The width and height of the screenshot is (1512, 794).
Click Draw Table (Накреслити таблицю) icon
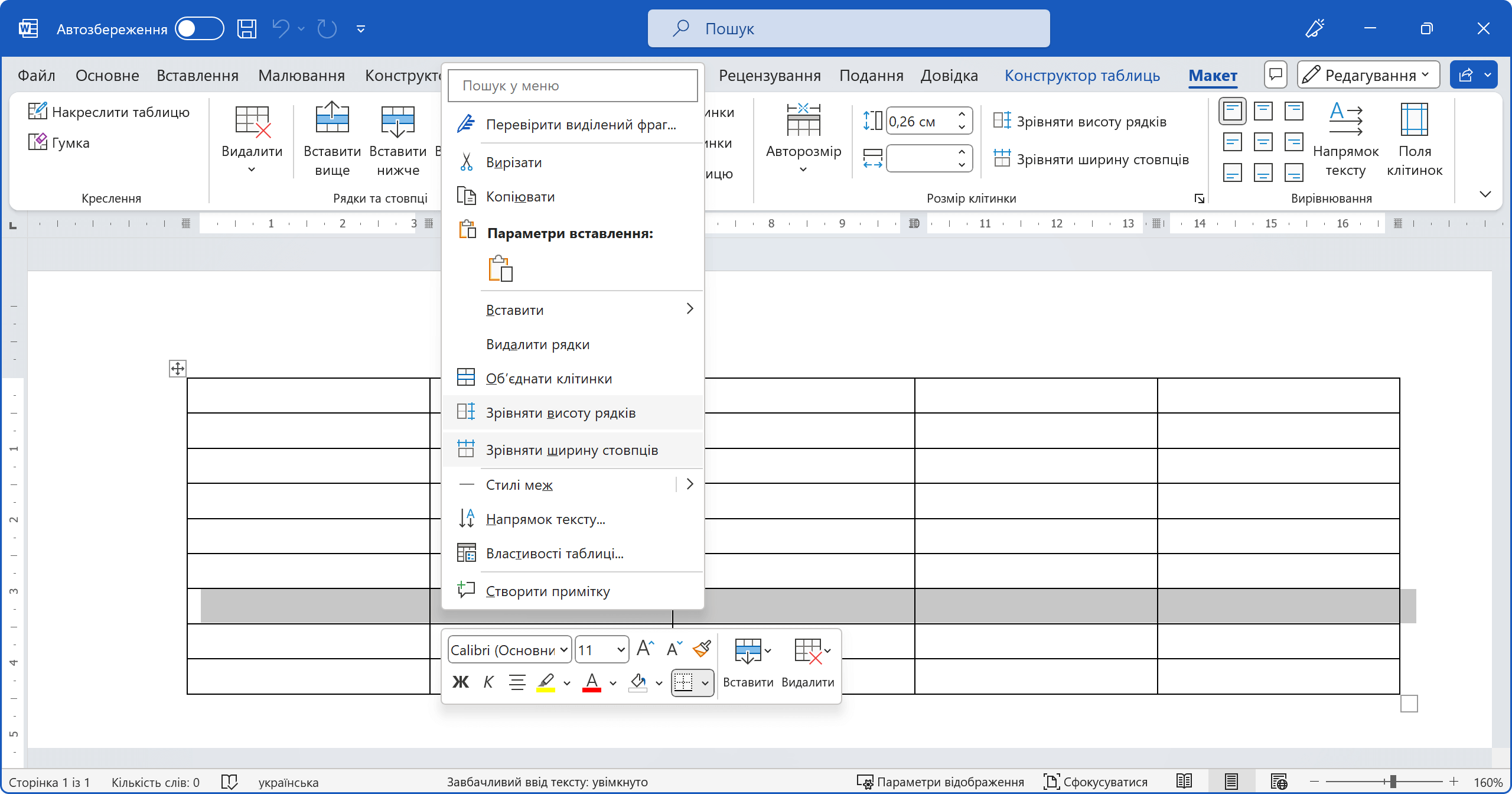pyautogui.click(x=38, y=112)
